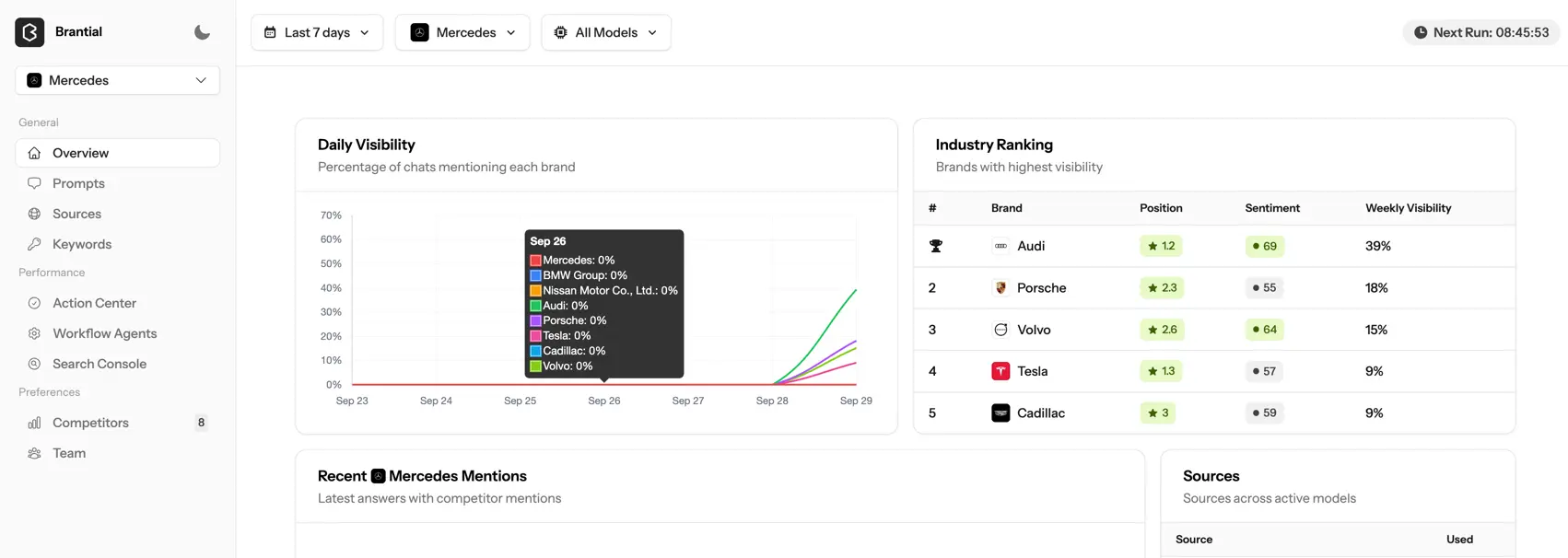Image resolution: width=1568 pixels, height=558 pixels.
Task: Click the Brantial logo icon
Action: pyautogui.click(x=29, y=32)
